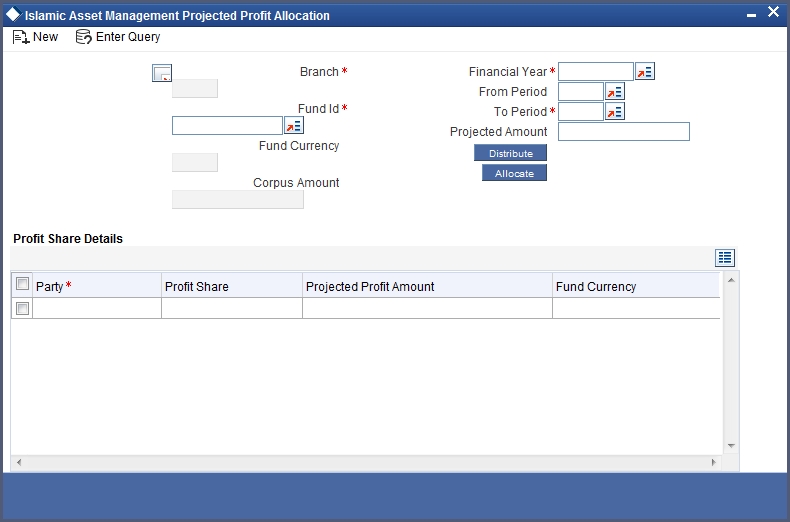
Task: Click the horizontal scroll left arrow
Action: 19,462
